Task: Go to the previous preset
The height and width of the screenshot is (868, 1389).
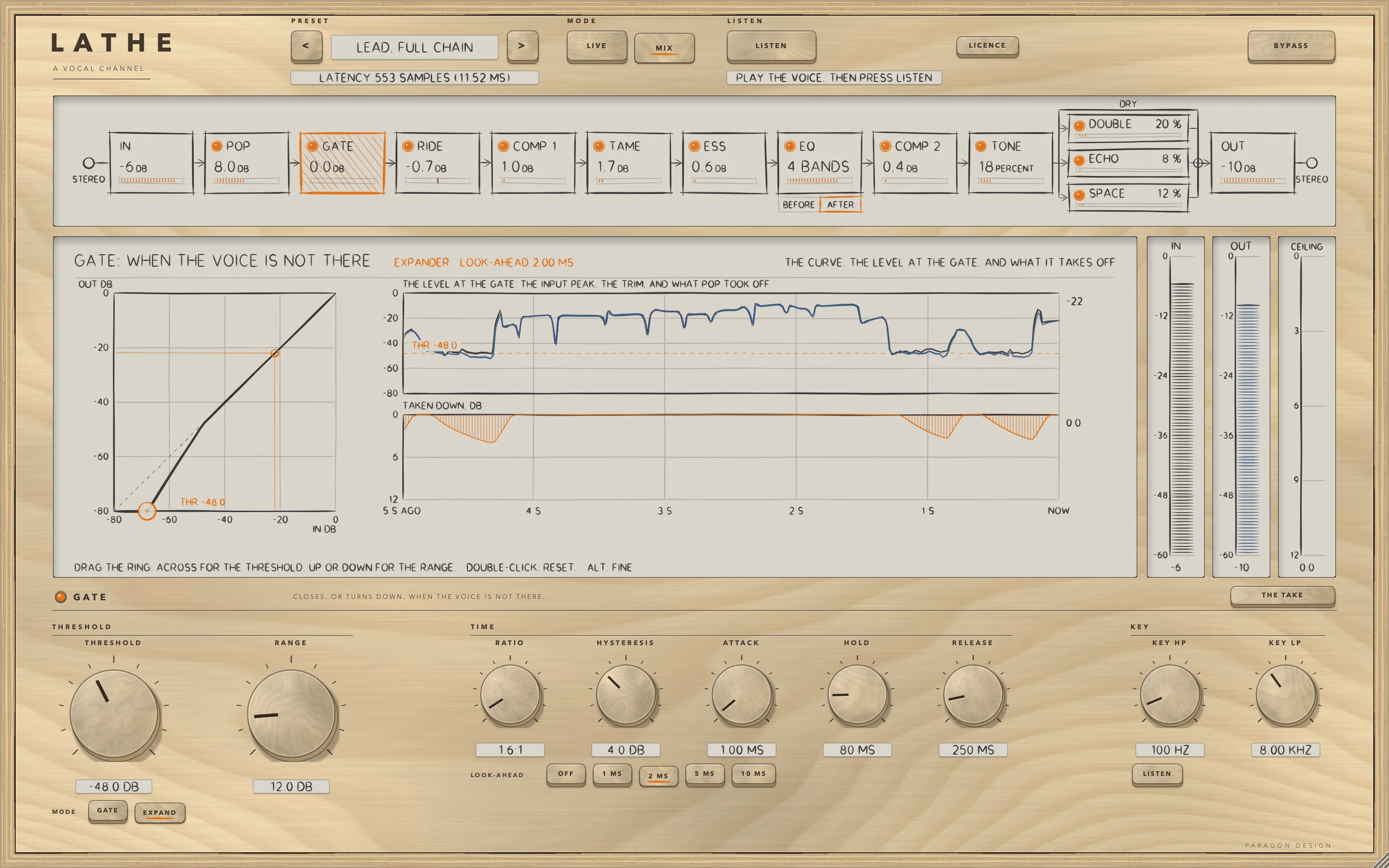Action: coord(306,46)
